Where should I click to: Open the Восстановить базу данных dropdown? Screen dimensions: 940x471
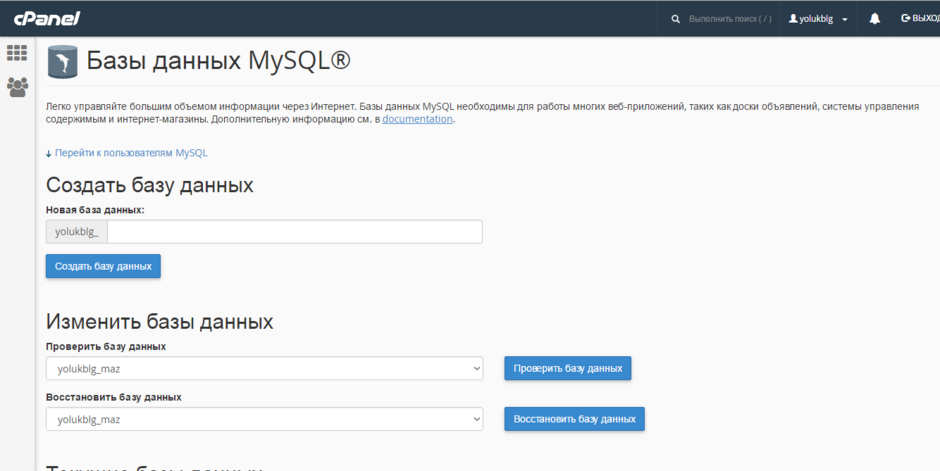(264, 419)
